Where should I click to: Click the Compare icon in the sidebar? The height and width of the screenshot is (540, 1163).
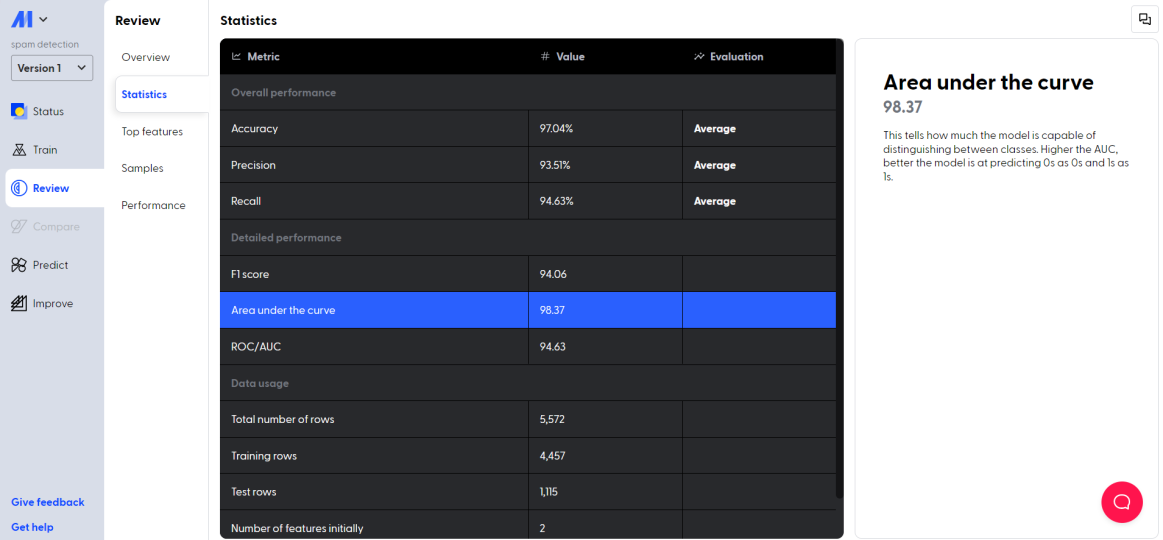(19, 226)
